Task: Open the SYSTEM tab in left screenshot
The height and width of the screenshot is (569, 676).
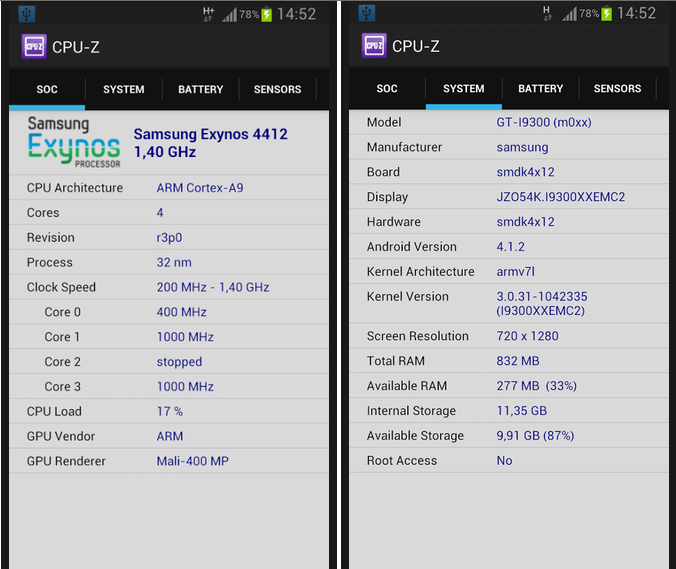Action: [x=124, y=89]
